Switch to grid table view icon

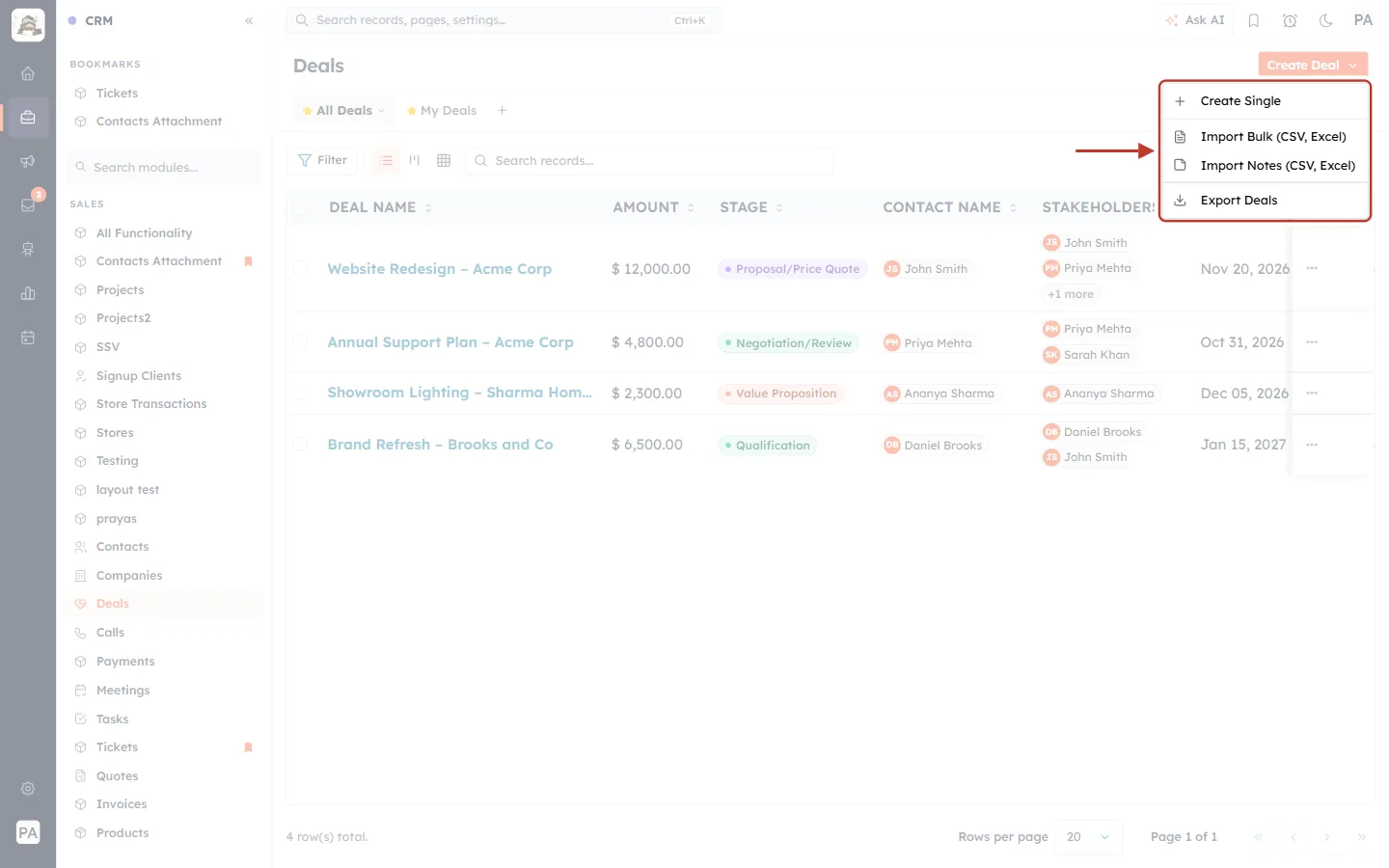[x=444, y=160]
